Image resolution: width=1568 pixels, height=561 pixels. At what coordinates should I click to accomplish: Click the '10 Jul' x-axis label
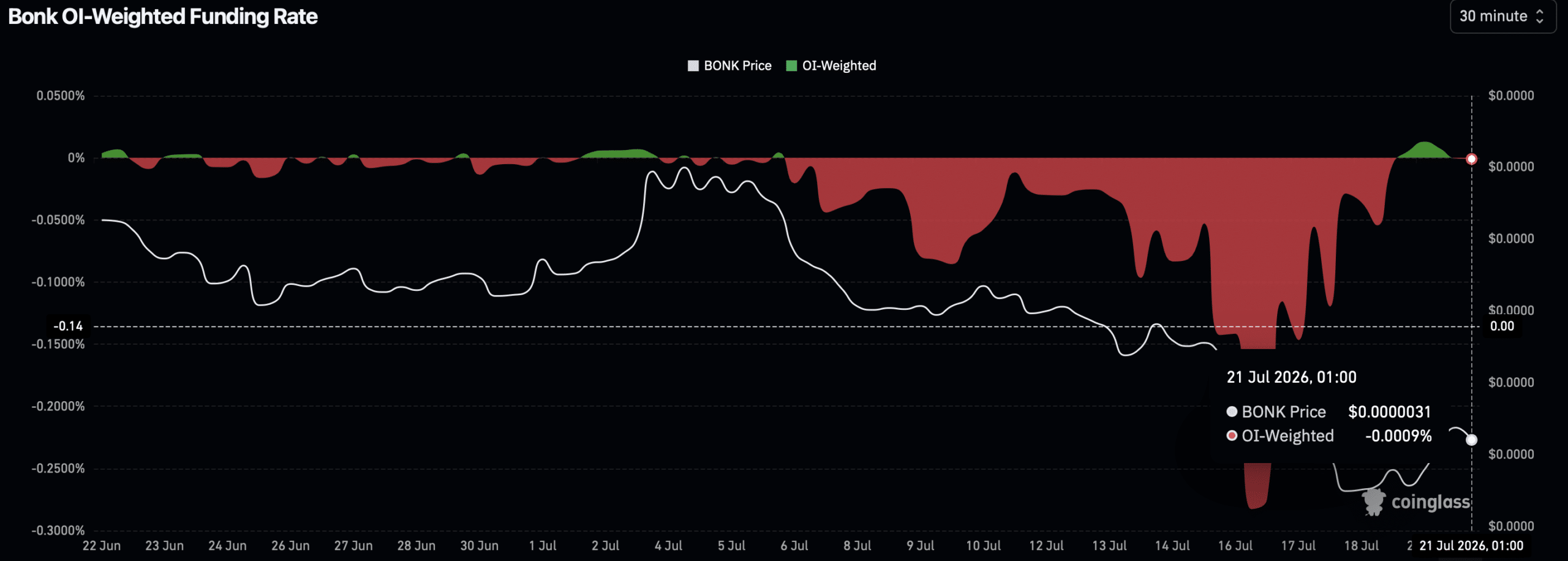point(983,545)
